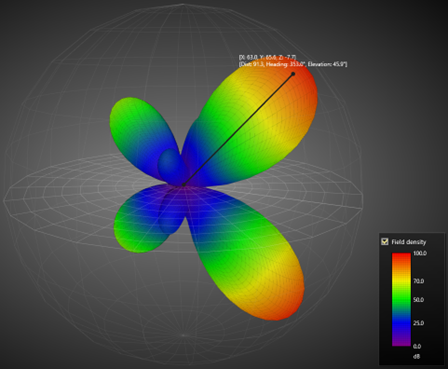
Task: Click the rainbow color gradient bar in legend
Action: pyautogui.click(x=401, y=299)
